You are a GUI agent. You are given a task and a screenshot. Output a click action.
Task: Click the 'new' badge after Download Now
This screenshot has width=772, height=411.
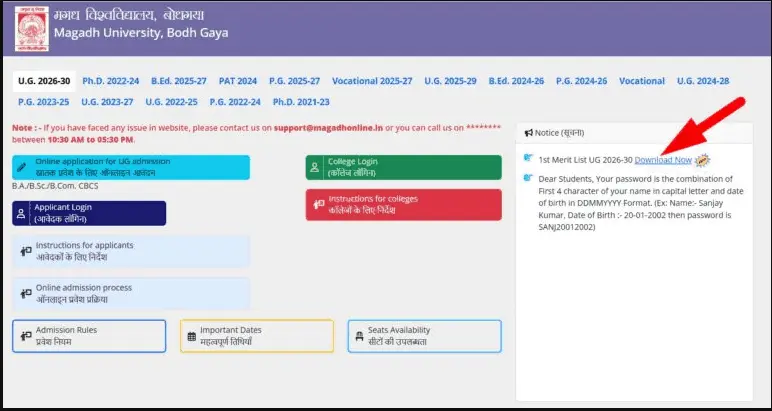pyautogui.click(x=702, y=160)
